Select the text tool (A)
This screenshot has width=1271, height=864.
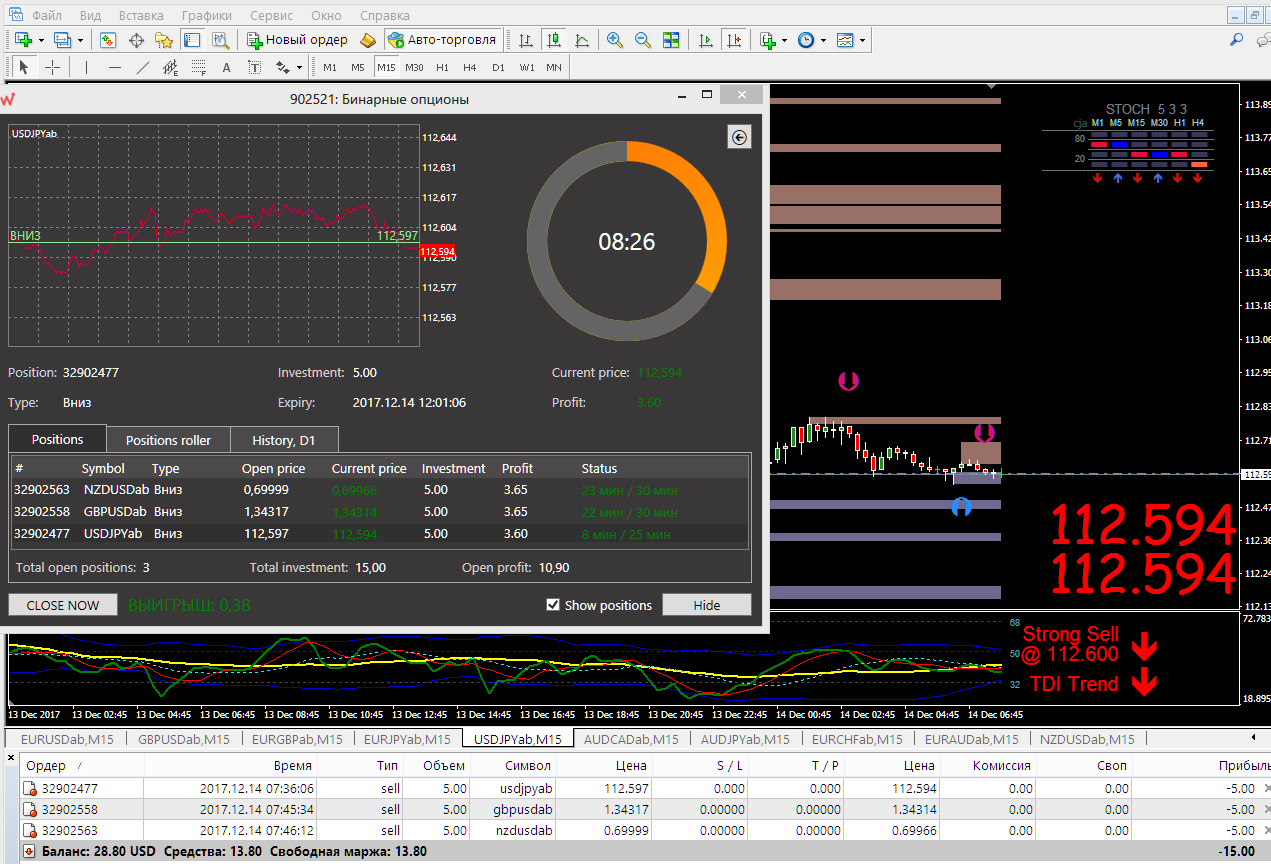[x=226, y=68]
